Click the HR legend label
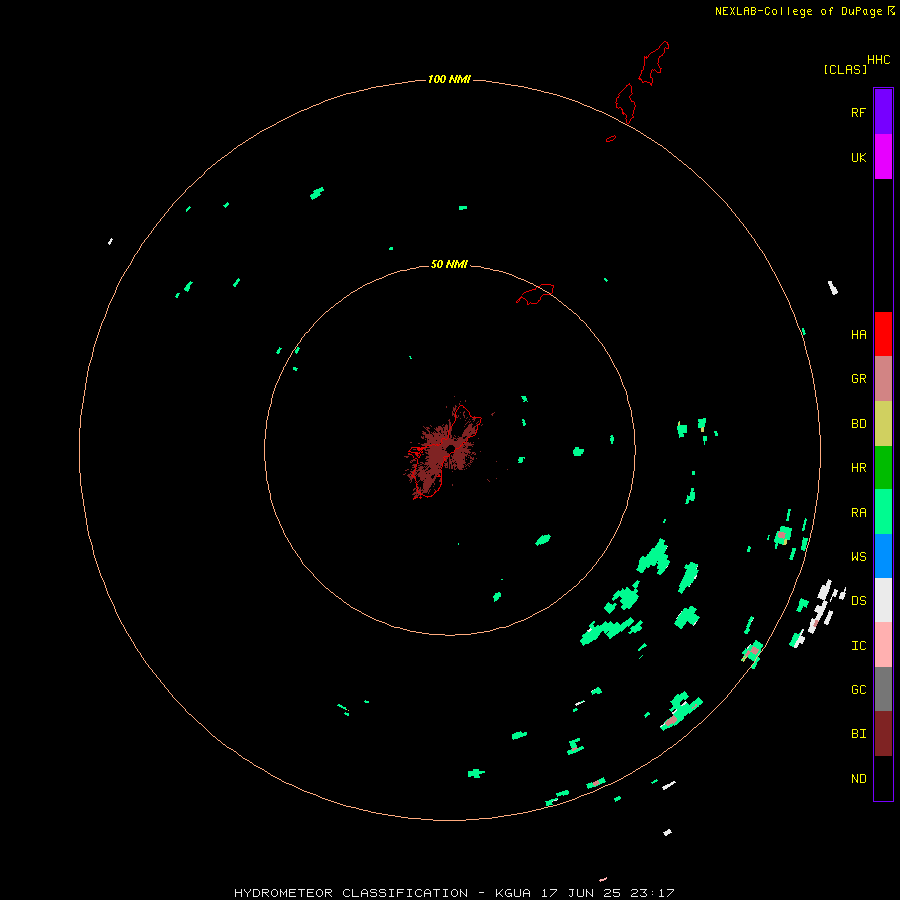The height and width of the screenshot is (900, 900). pos(858,468)
